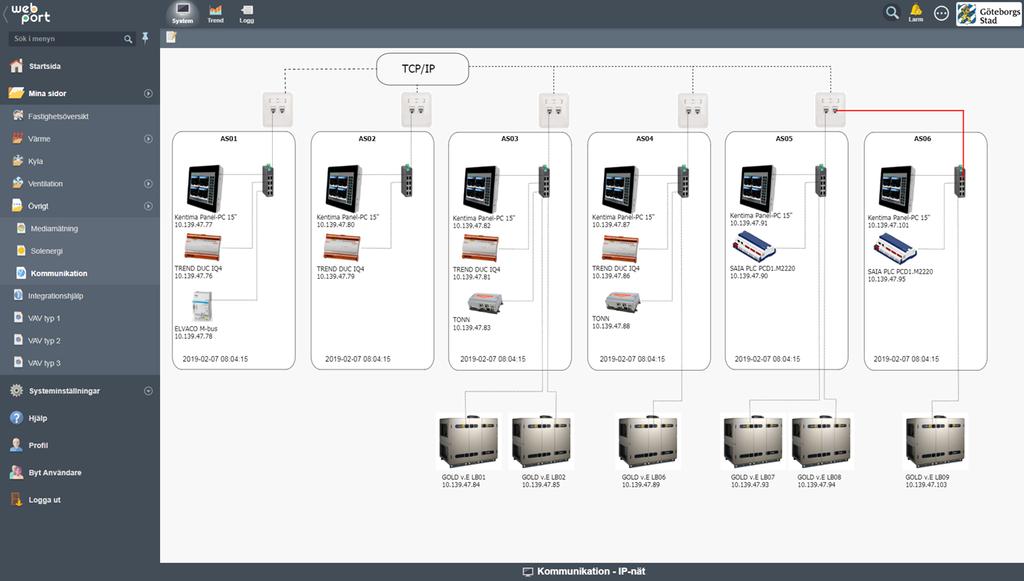This screenshot has height=581, width=1024.
Task: Open the Logg toolbar icon
Action: [247, 13]
